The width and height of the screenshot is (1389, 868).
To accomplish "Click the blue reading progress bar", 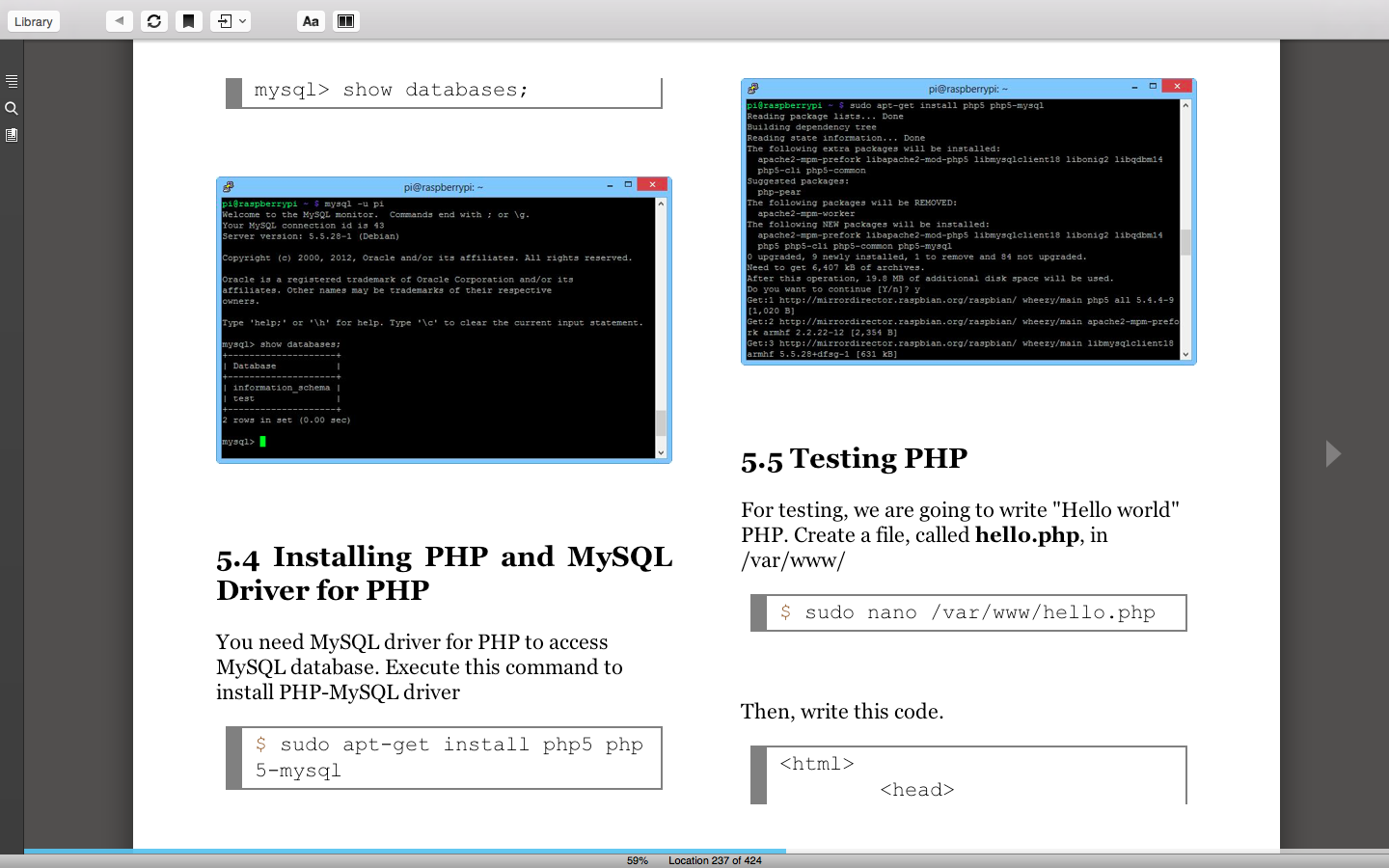I will point(405,851).
